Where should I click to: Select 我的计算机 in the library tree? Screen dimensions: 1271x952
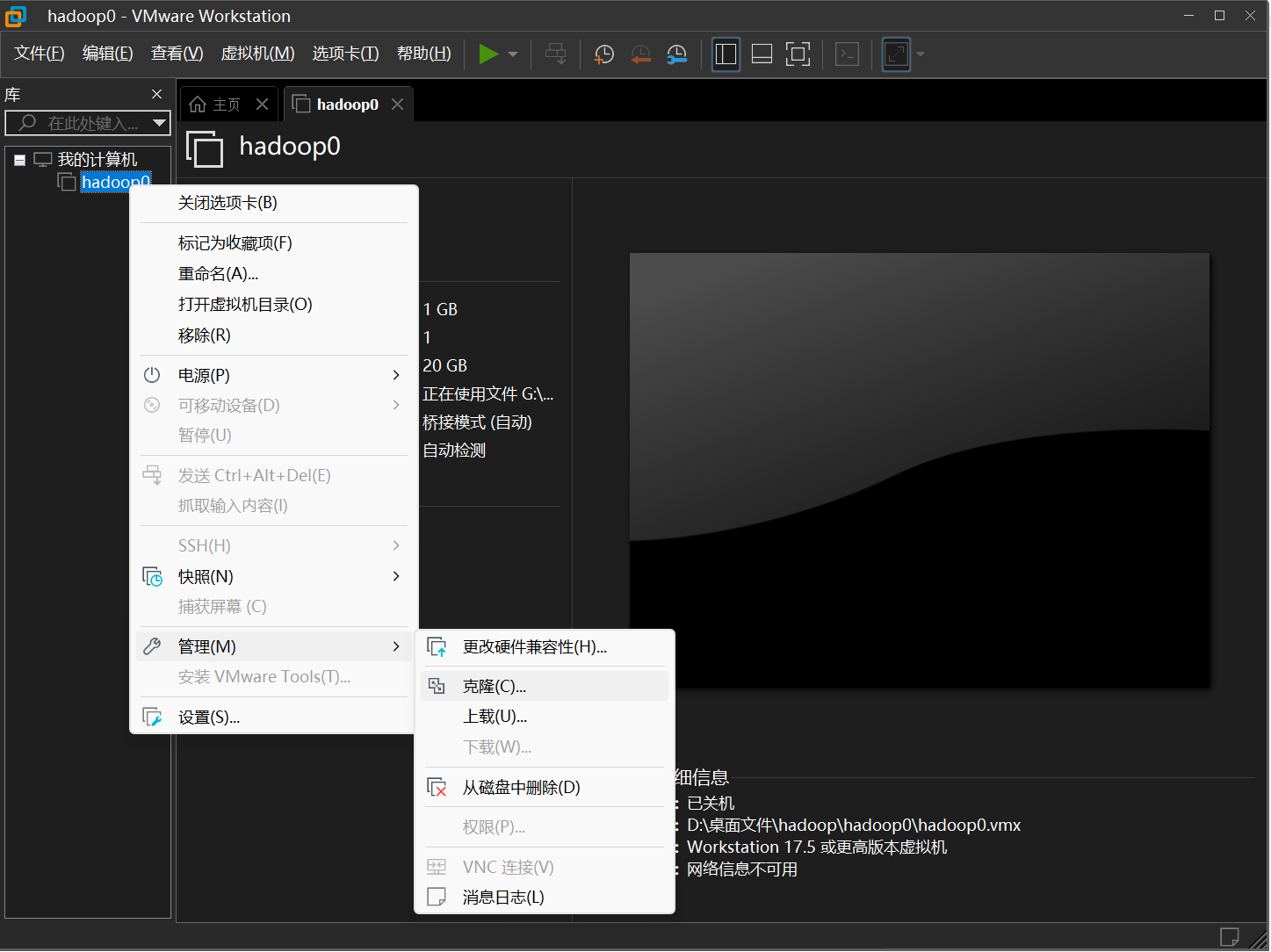point(97,160)
